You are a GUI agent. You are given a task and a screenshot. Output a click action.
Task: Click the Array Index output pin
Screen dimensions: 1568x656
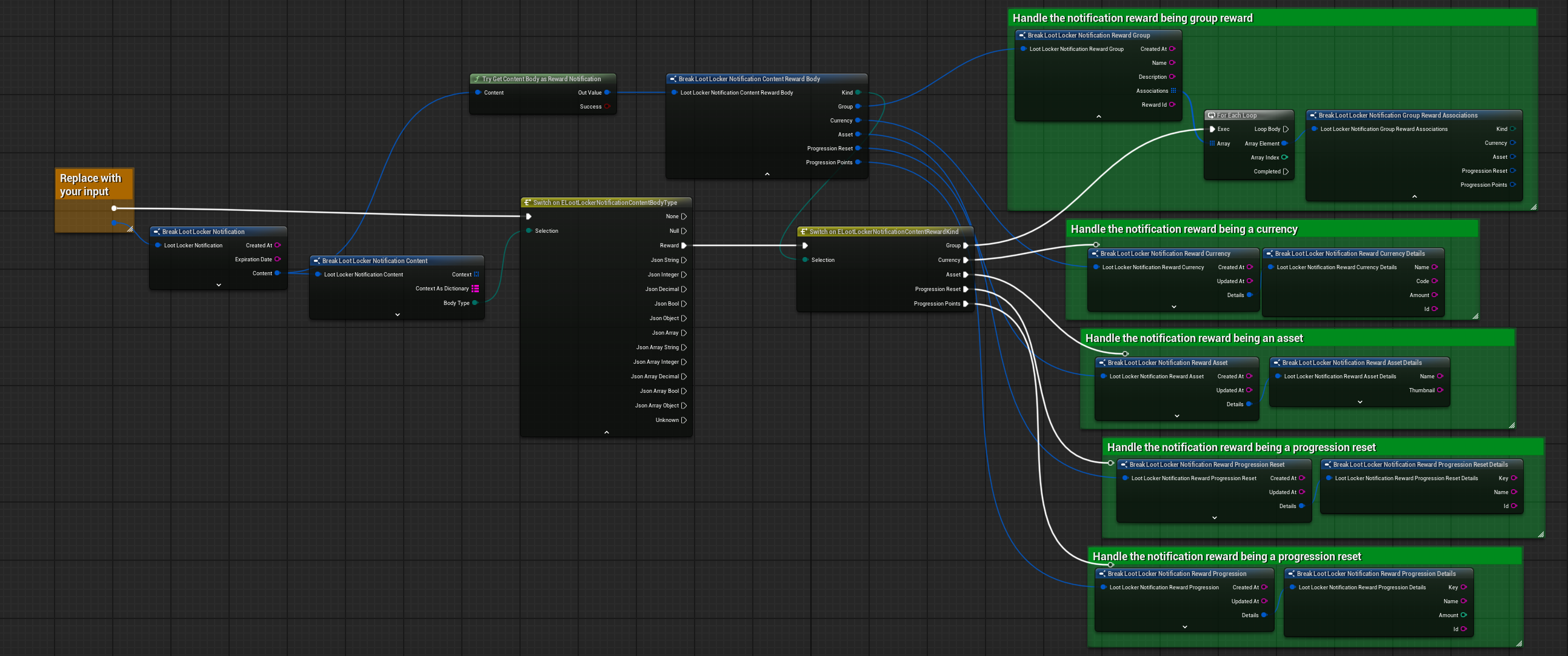point(1284,158)
